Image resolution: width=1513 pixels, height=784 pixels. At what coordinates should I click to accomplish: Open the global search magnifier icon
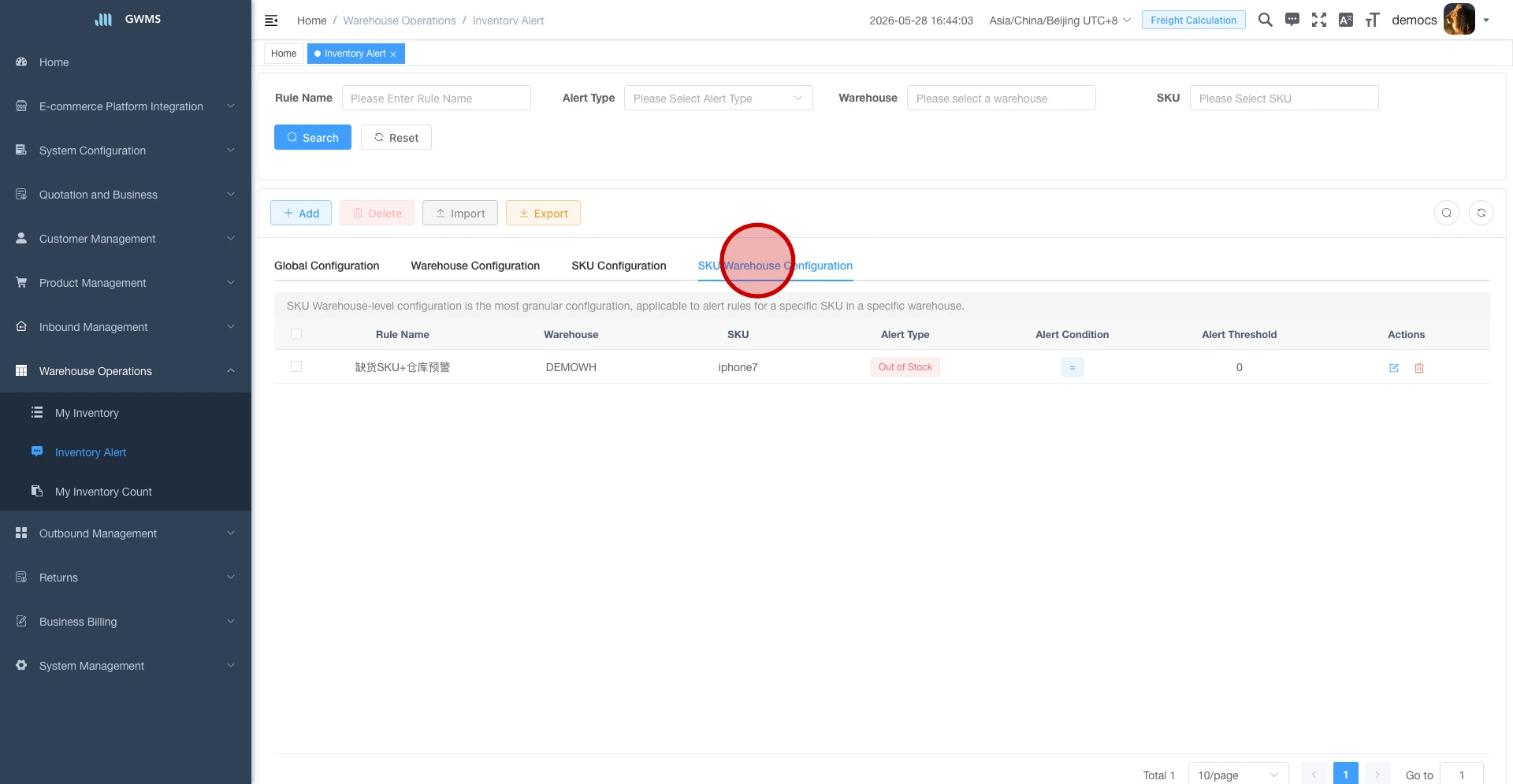coord(1266,20)
